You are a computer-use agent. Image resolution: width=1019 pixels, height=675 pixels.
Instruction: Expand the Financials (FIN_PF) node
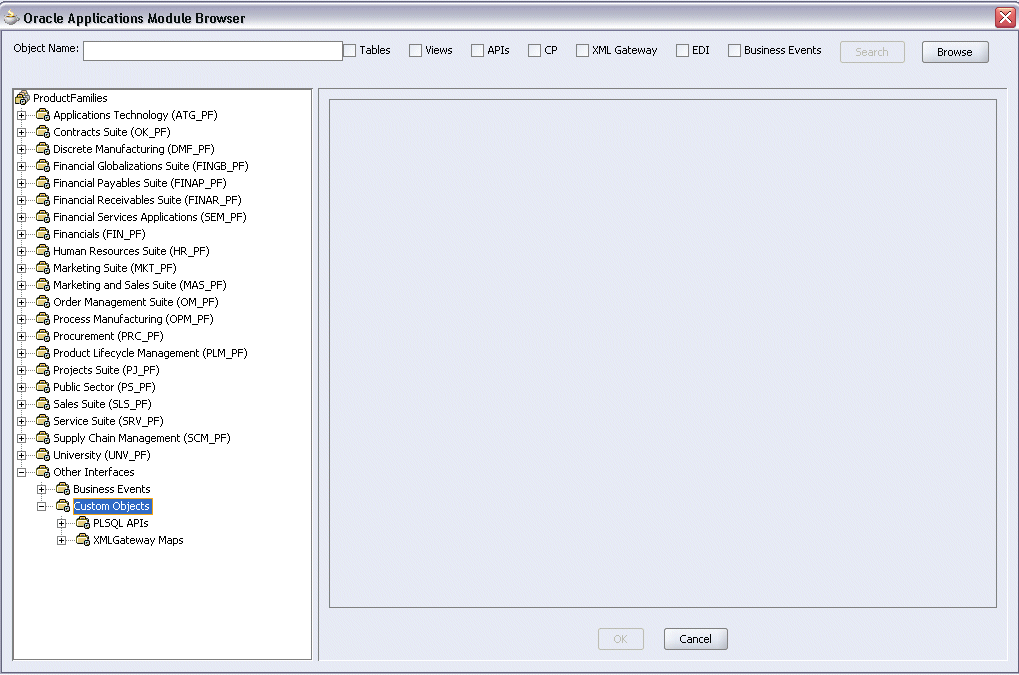(21, 235)
